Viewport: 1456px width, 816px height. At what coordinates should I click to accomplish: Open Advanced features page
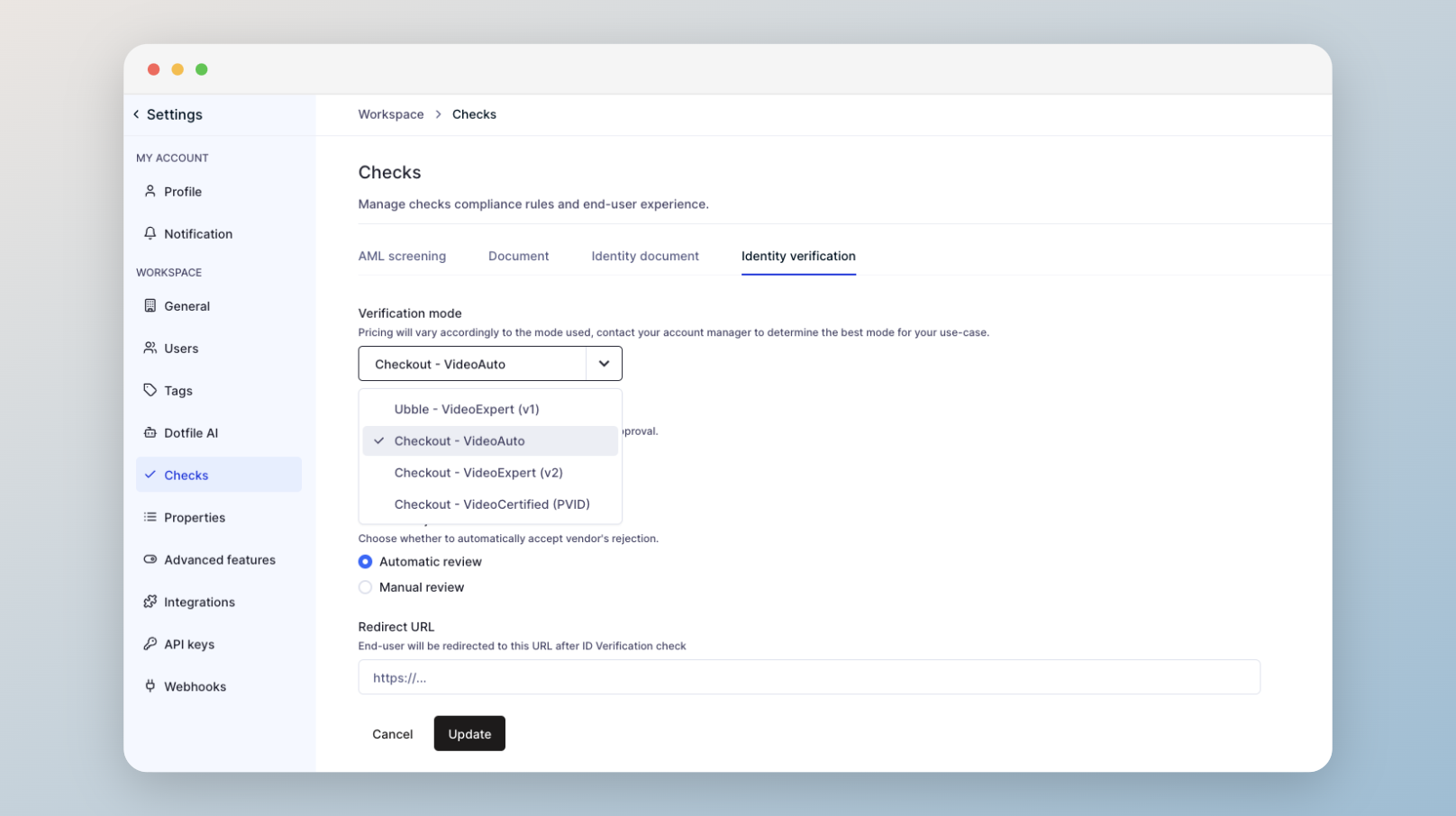[x=219, y=559]
